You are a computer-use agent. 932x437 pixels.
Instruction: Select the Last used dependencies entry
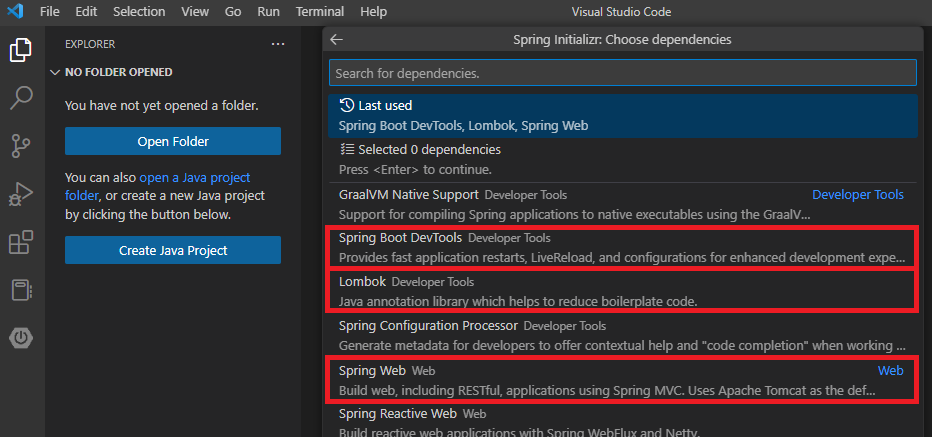(622, 116)
